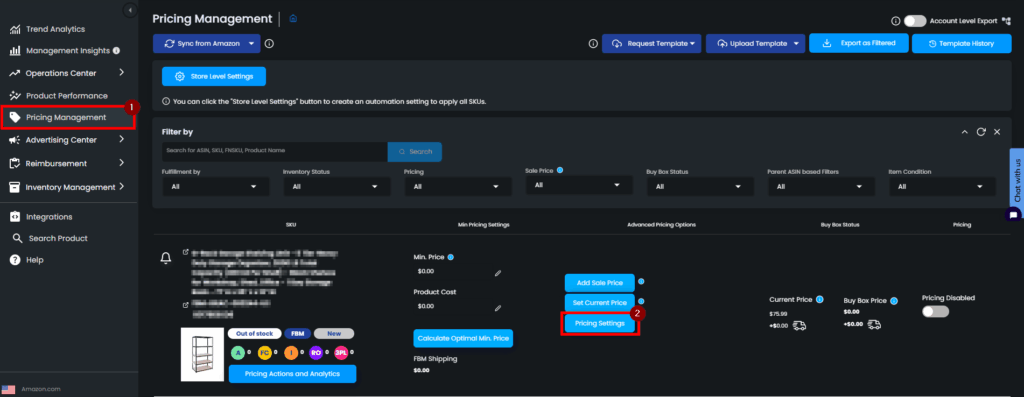Open Trend Analytics in sidebar
This screenshot has height=397, width=1024.
click(x=55, y=29)
